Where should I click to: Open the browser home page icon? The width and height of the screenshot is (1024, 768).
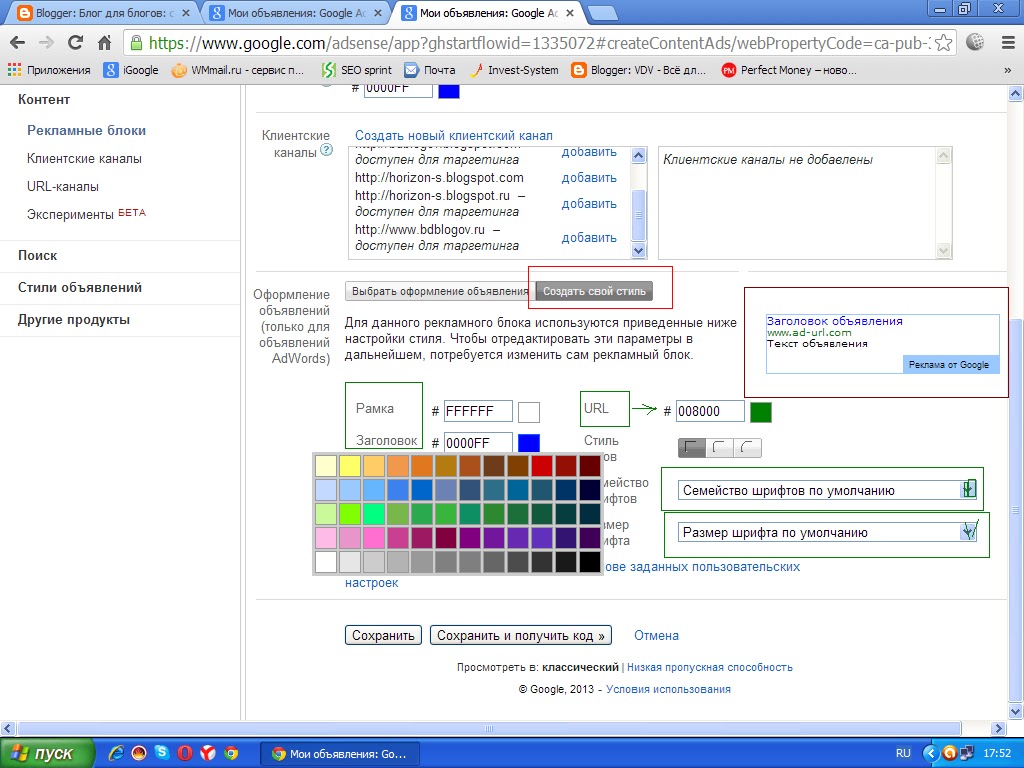click(104, 43)
